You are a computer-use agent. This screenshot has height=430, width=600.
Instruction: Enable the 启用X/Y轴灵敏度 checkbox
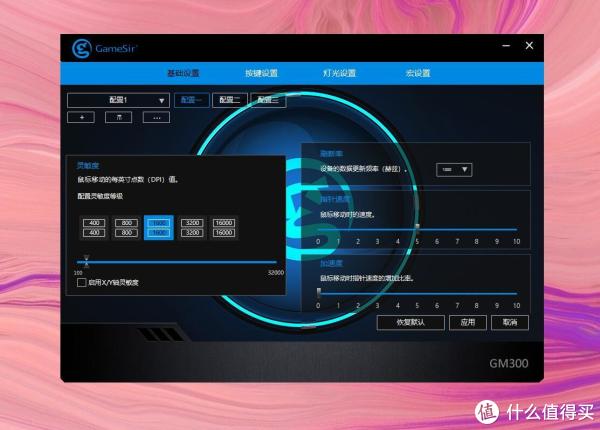[x=81, y=282]
